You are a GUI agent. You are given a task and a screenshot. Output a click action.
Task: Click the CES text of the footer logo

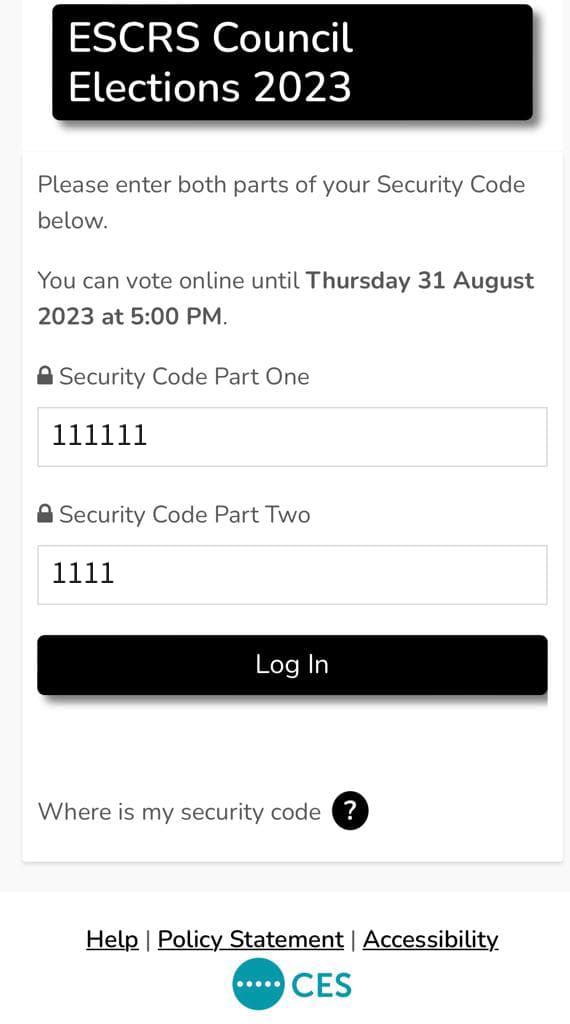[321, 985]
